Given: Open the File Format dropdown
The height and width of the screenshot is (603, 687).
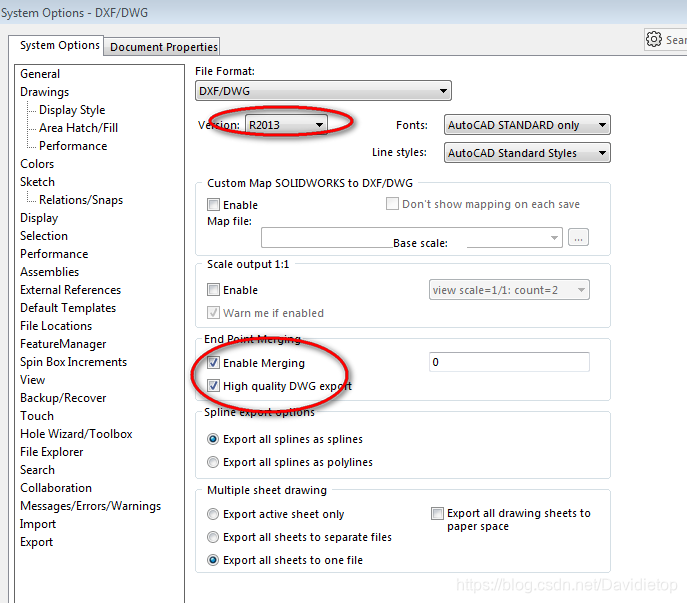Looking at the screenshot, I should click(323, 91).
